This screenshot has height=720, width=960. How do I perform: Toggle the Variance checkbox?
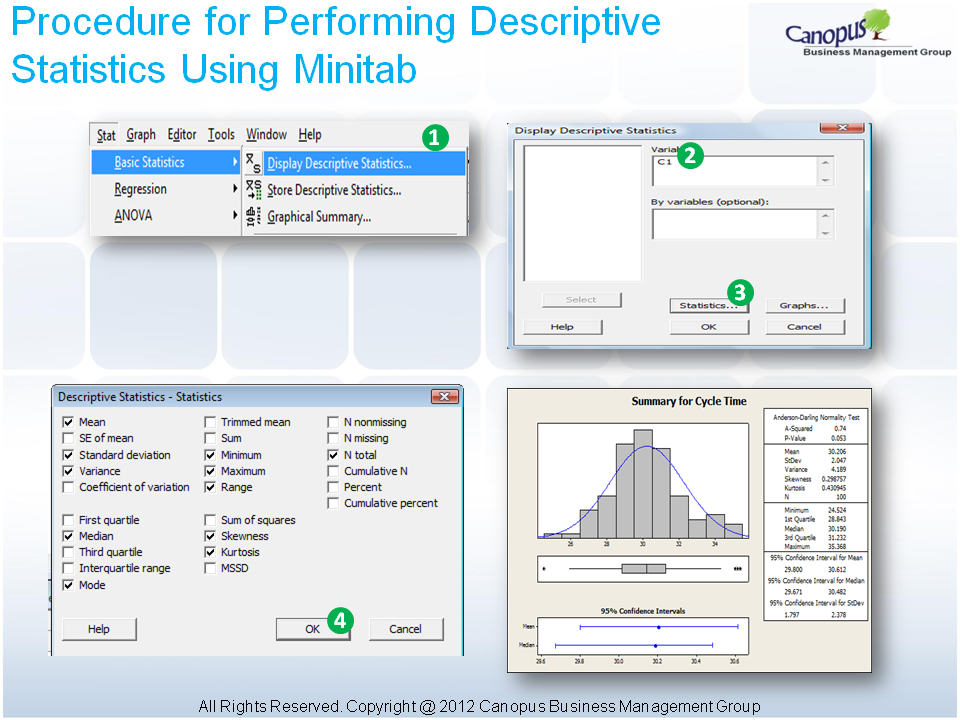point(69,471)
